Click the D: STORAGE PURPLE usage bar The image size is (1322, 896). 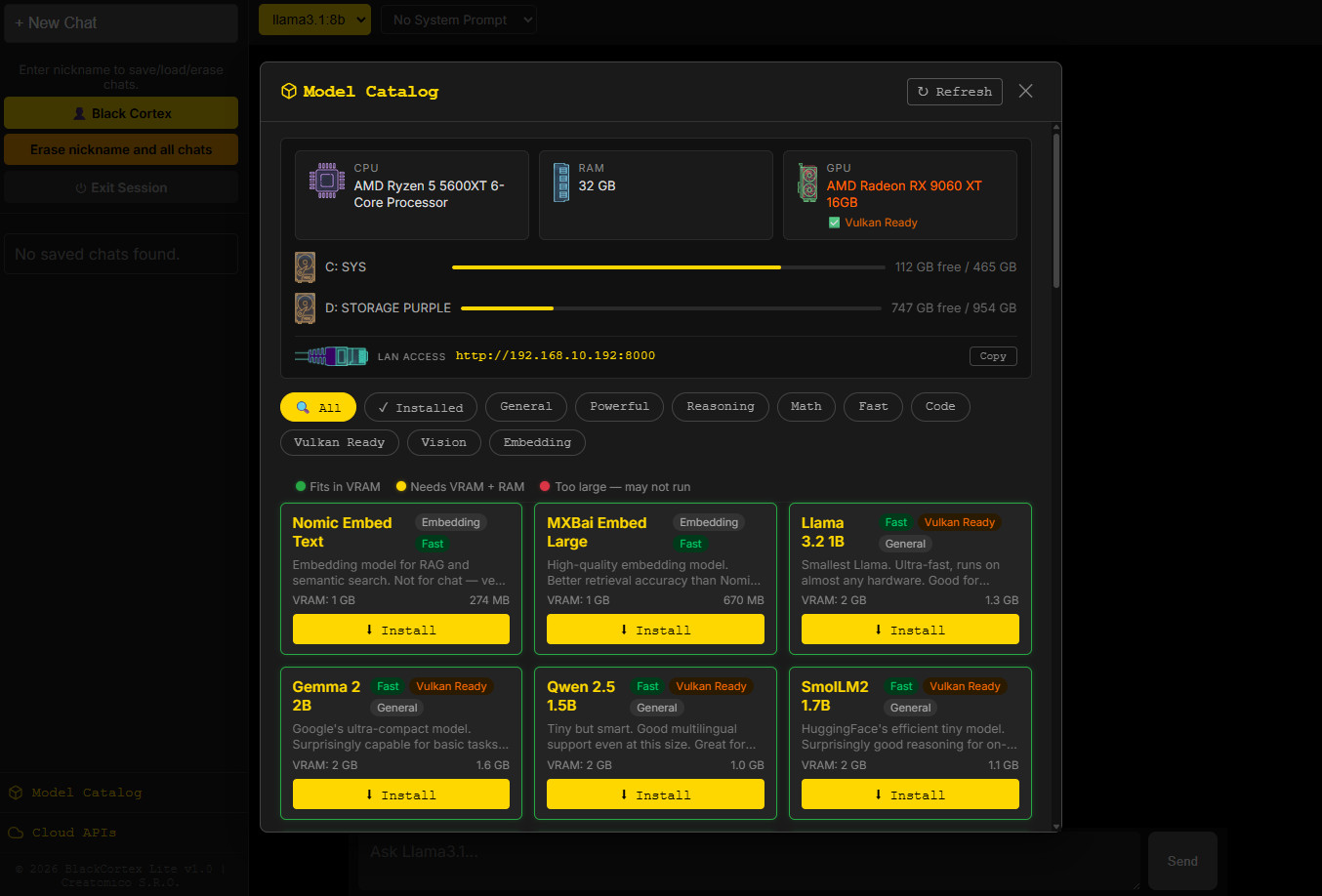click(671, 307)
